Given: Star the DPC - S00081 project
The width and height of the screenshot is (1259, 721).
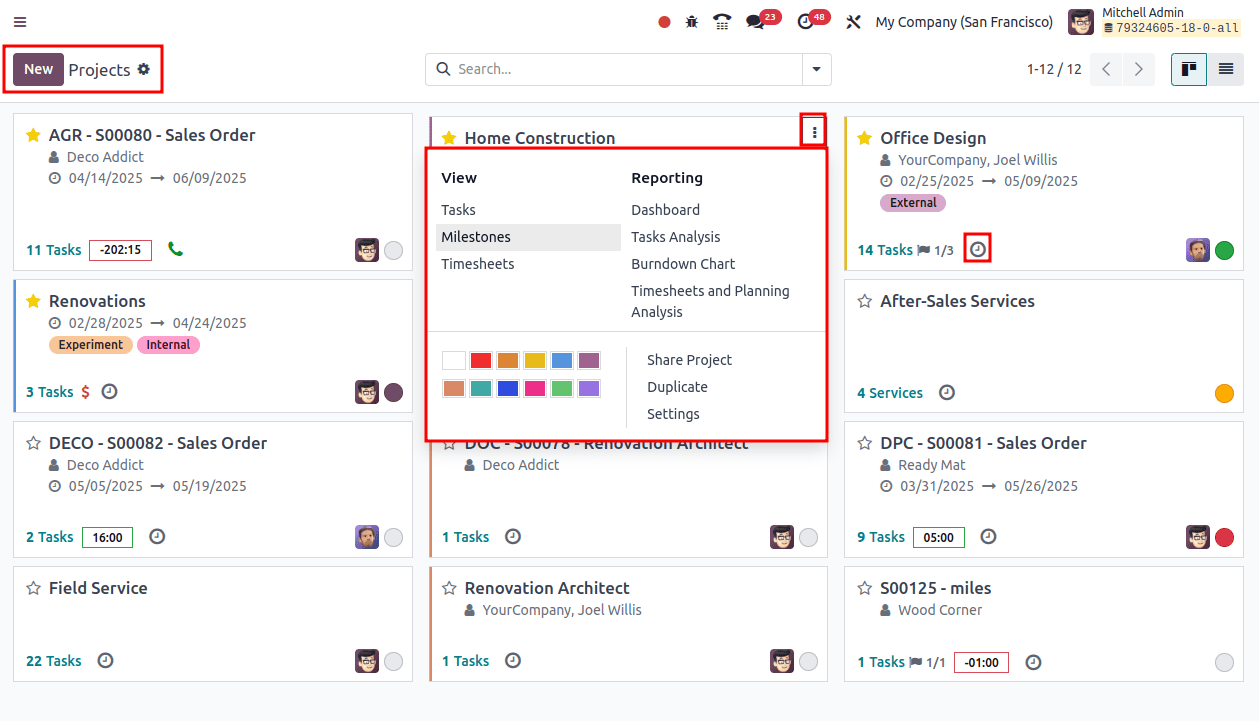Looking at the screenshot, I should click(x=865, y=443).
